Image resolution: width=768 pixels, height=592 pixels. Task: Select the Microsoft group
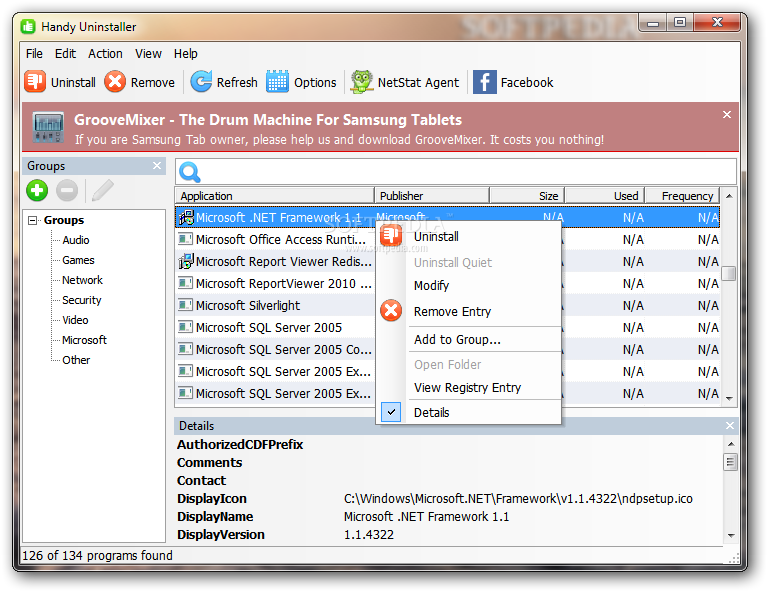84,340
